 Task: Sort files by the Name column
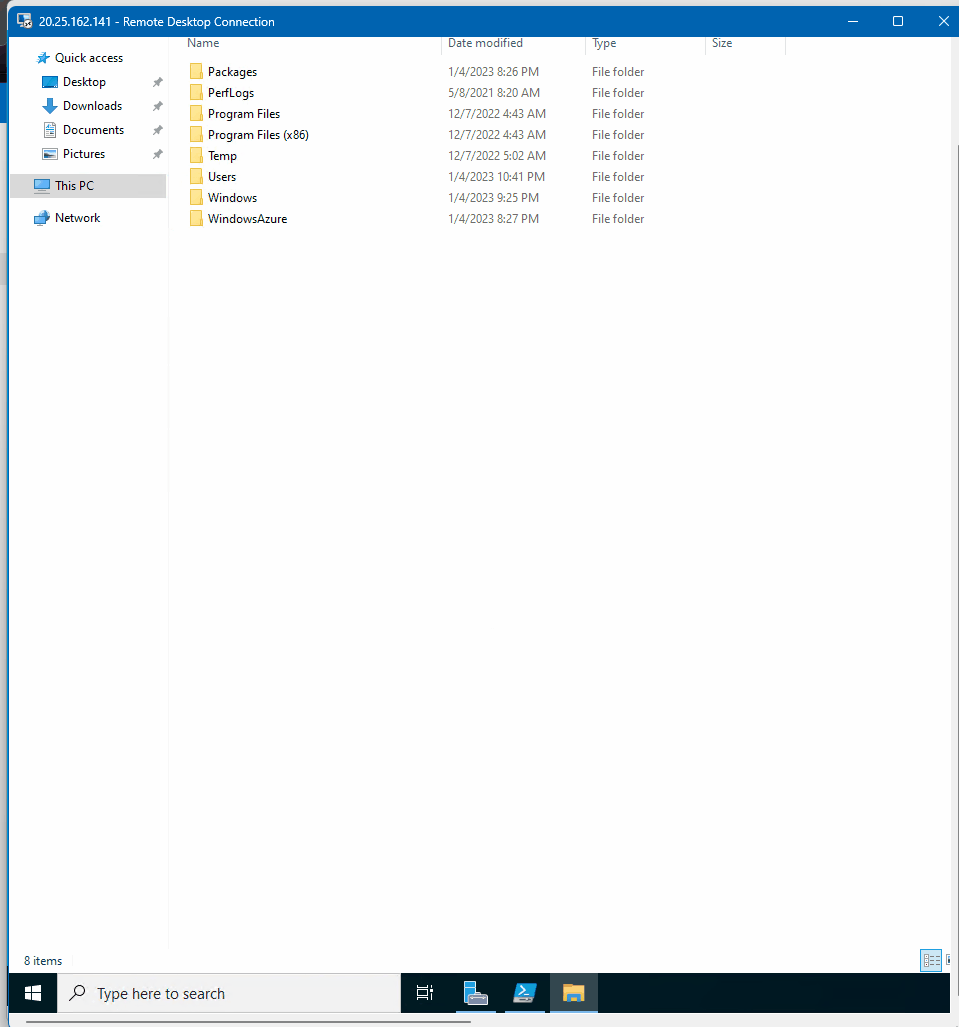click(x=203, y=43)
